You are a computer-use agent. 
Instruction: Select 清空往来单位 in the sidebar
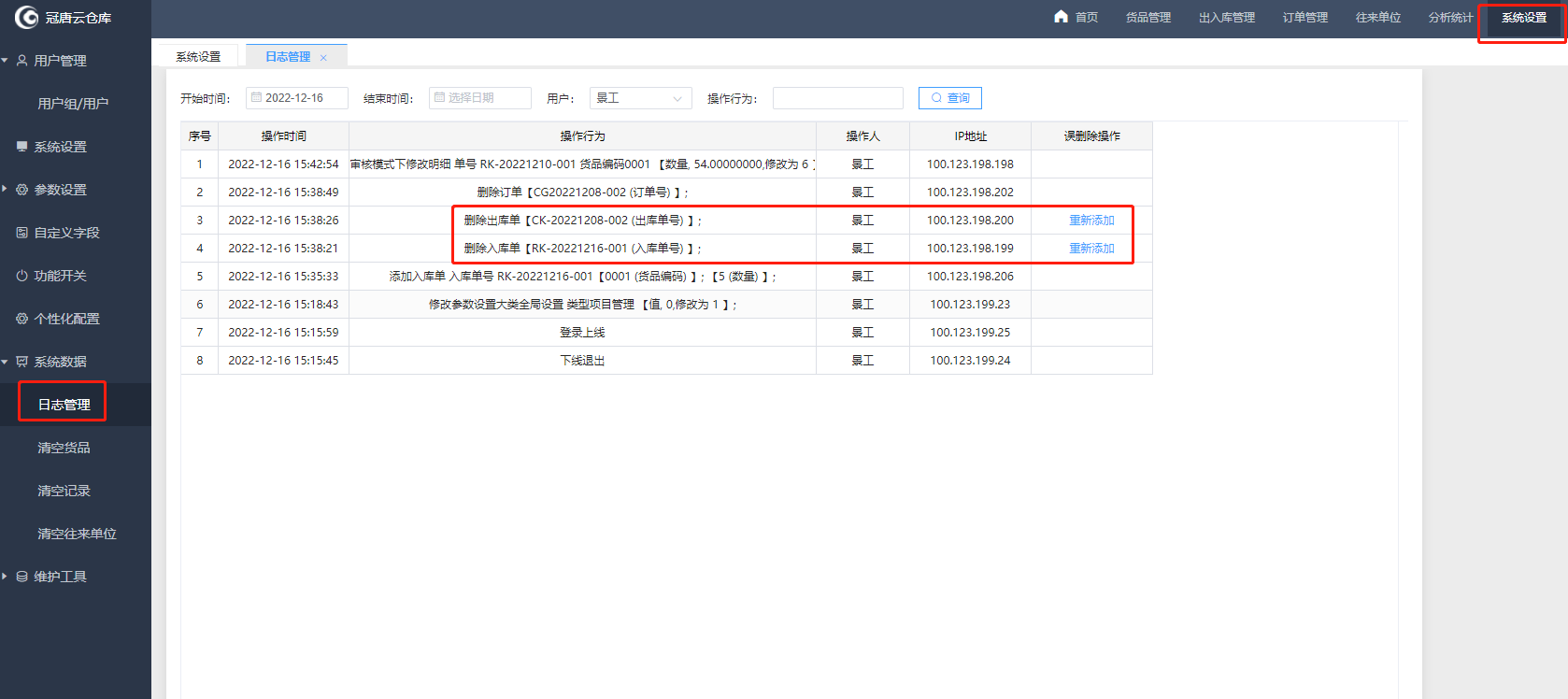[x=77, y=533]
